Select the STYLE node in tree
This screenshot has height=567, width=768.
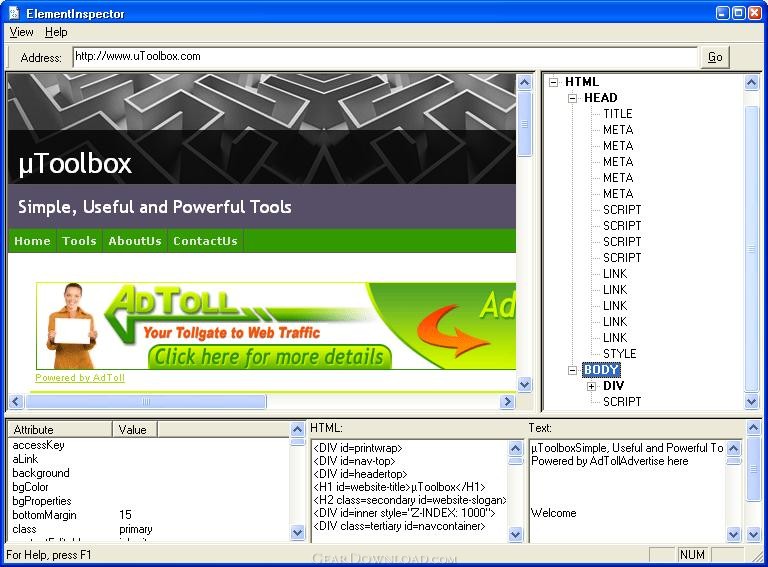(x=620, y=354)
